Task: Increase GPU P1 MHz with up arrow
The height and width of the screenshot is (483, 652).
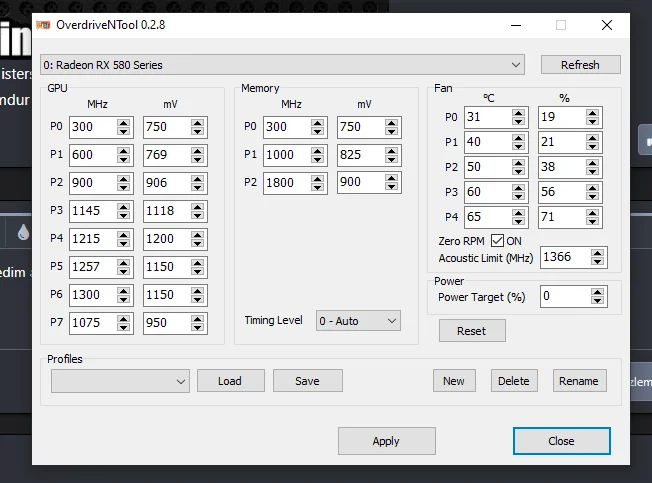Action: [x=123, y=150]
